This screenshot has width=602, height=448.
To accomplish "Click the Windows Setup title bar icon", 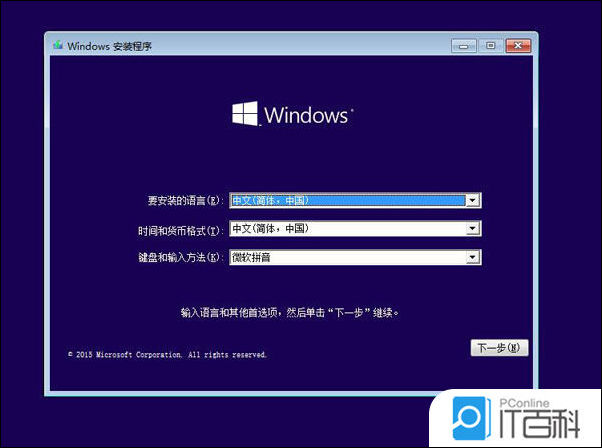I will (58, 45).
